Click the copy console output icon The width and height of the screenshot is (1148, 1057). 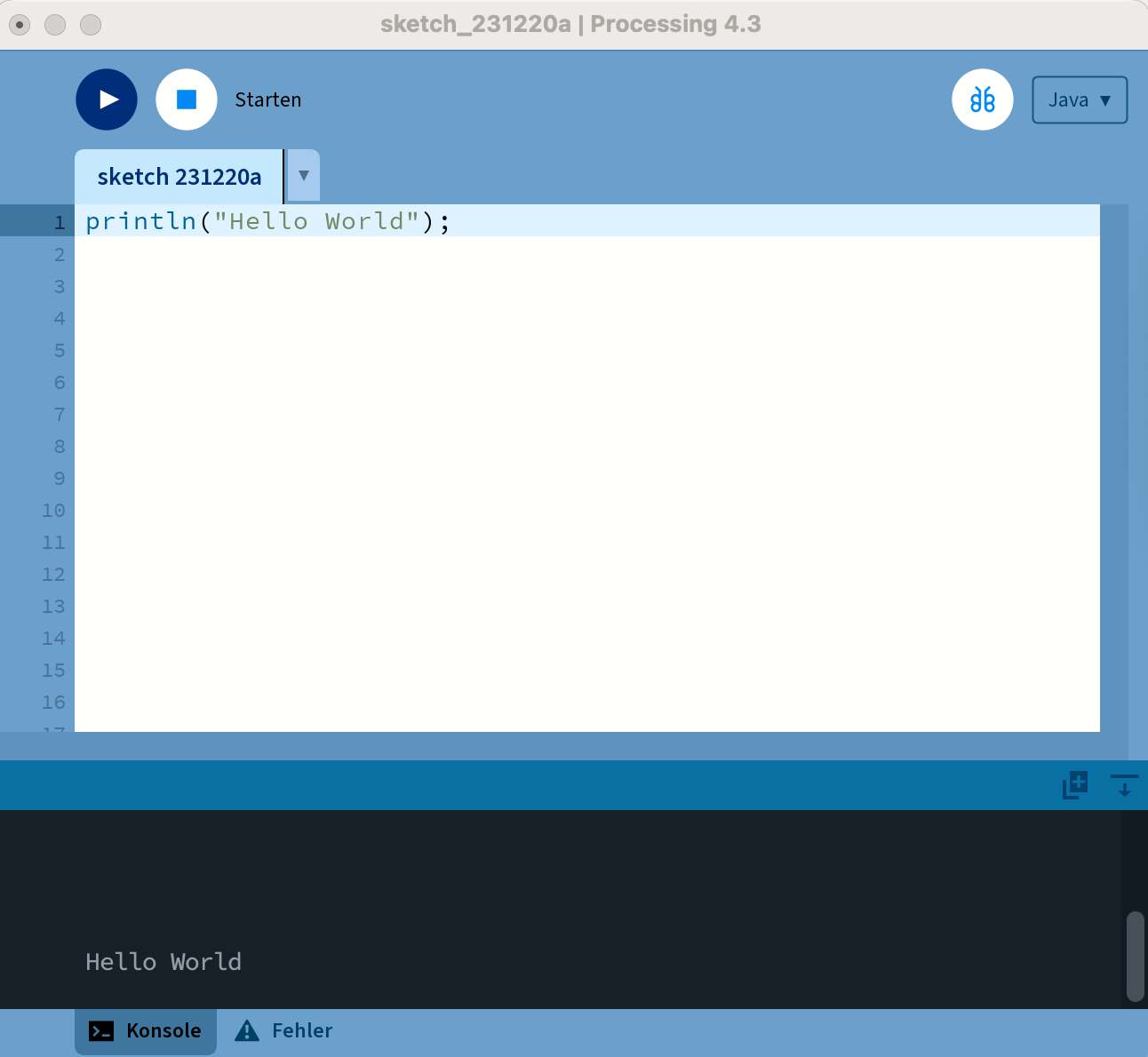1075,785
